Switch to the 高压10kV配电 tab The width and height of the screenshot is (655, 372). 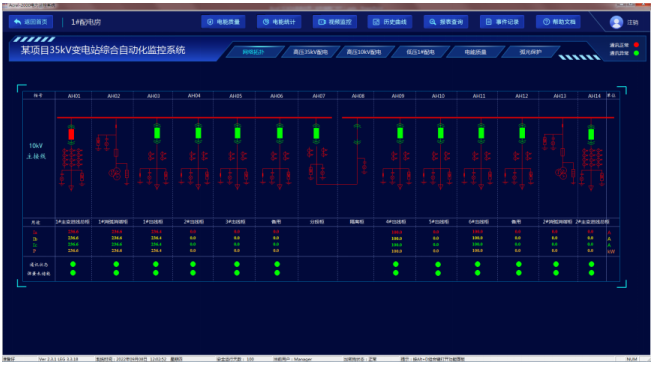[364, 52]
